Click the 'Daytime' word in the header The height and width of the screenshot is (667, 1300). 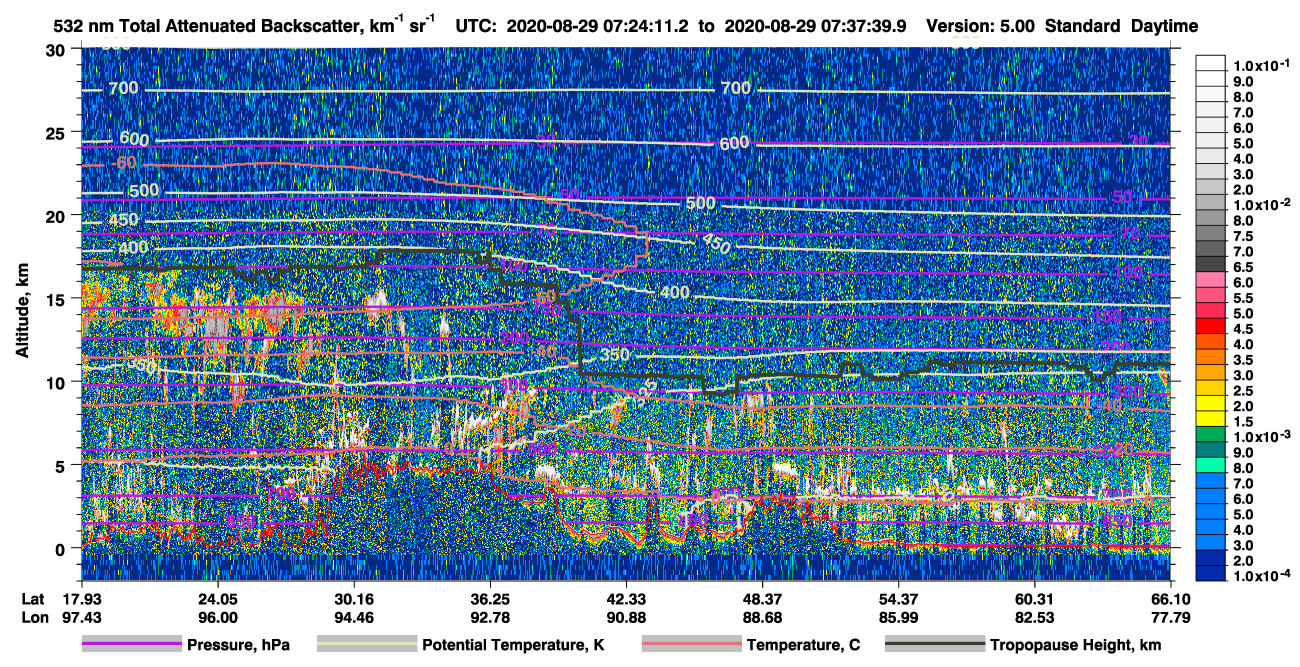pos(1165,26)
